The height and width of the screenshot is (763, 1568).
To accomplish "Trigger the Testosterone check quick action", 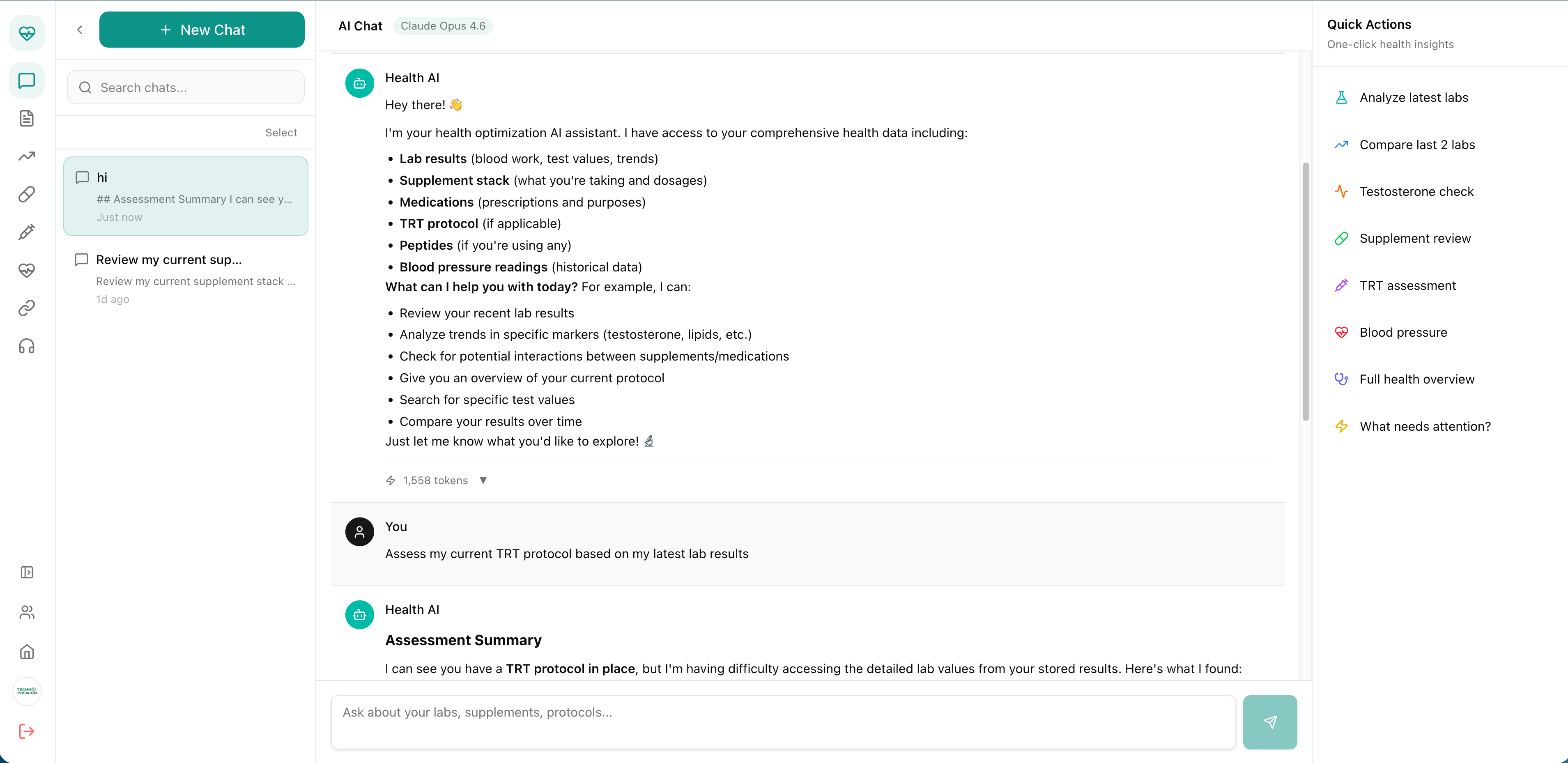I will click(1416, 191).
